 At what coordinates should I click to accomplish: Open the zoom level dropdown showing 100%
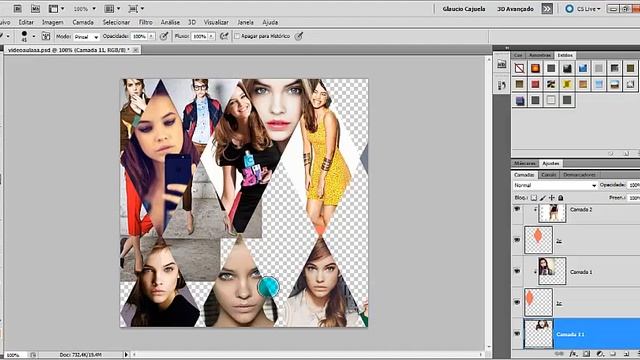click(x=84, y=9)
